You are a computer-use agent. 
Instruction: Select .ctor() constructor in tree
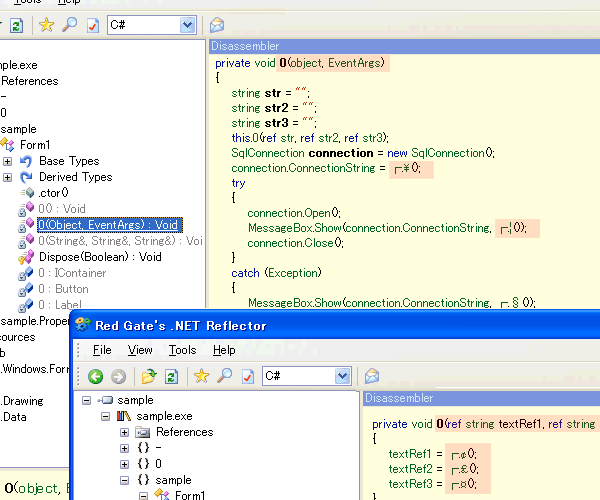pos(53,193)
